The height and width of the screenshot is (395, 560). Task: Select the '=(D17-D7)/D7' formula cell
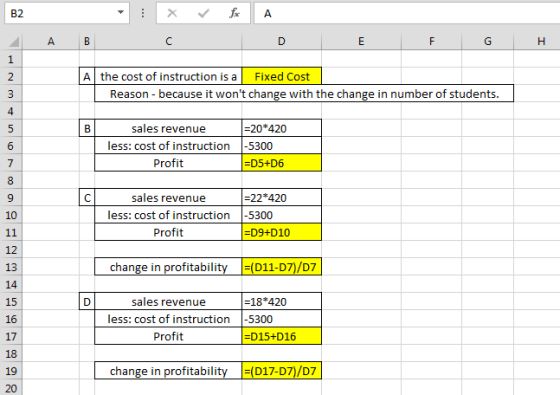pyautogui.click(x=281, y=371)
